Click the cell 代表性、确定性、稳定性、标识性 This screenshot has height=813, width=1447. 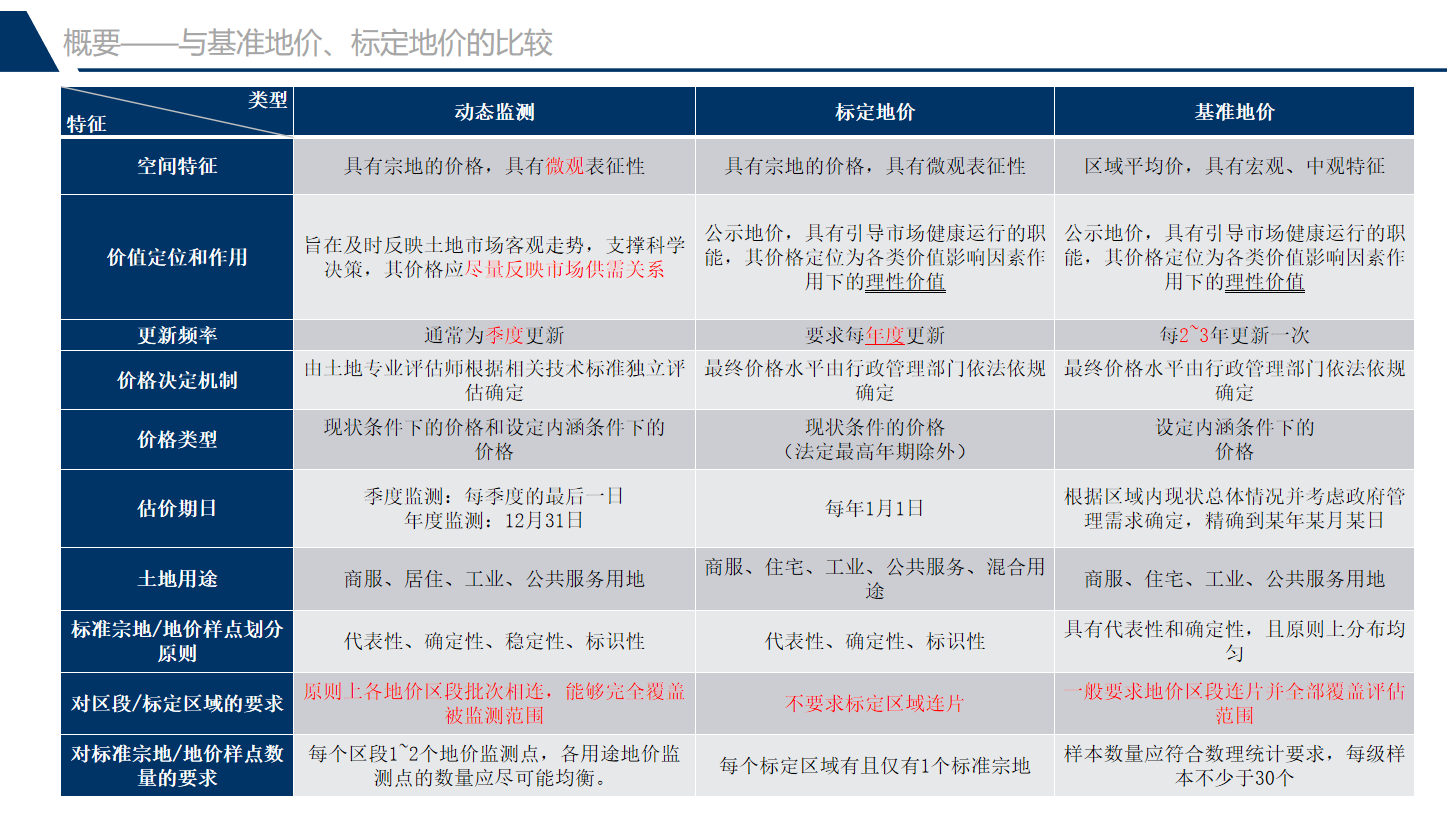click(x=494, y=641)
